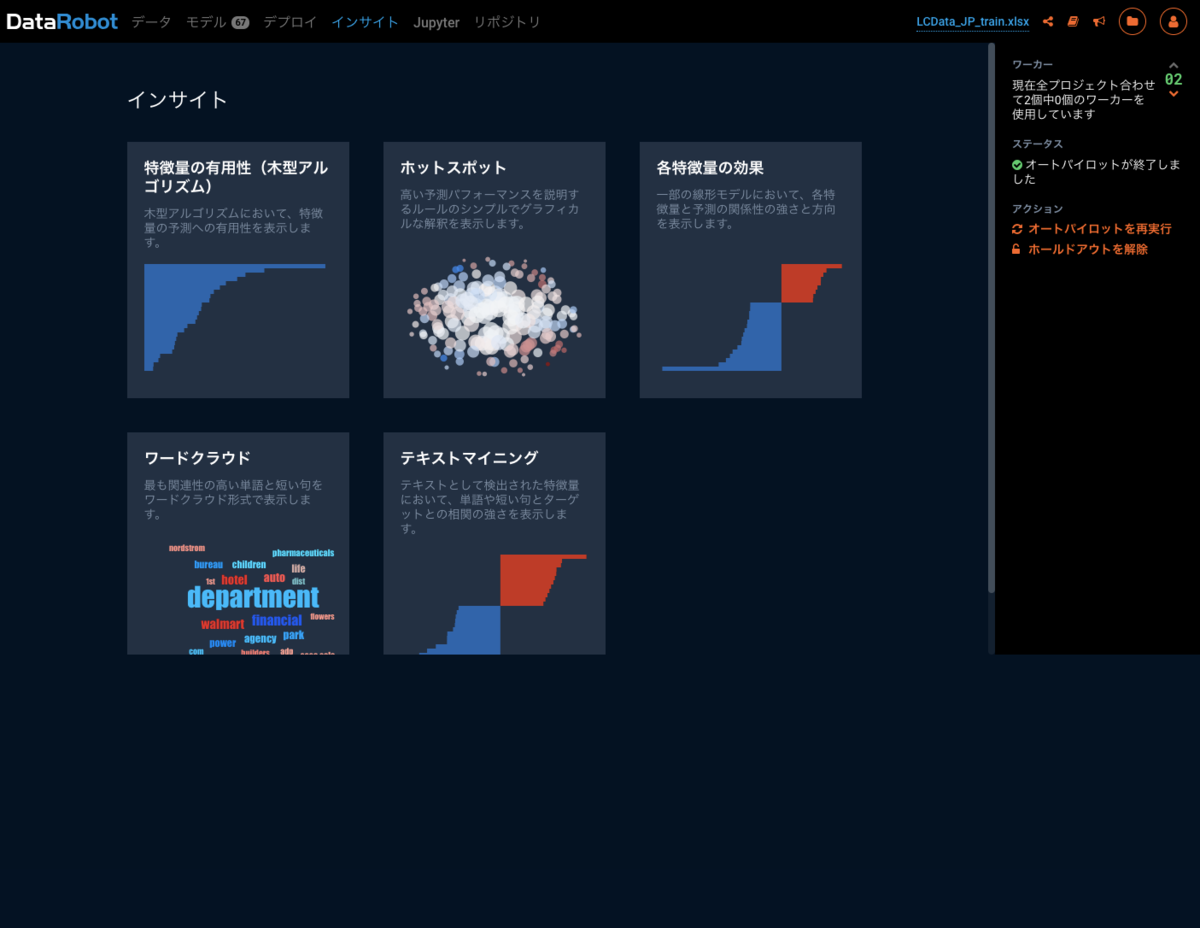Screen dimensions: 1200x928
Task: Click the 'department' word cloud thumbnail
Action: click(253, 599)
